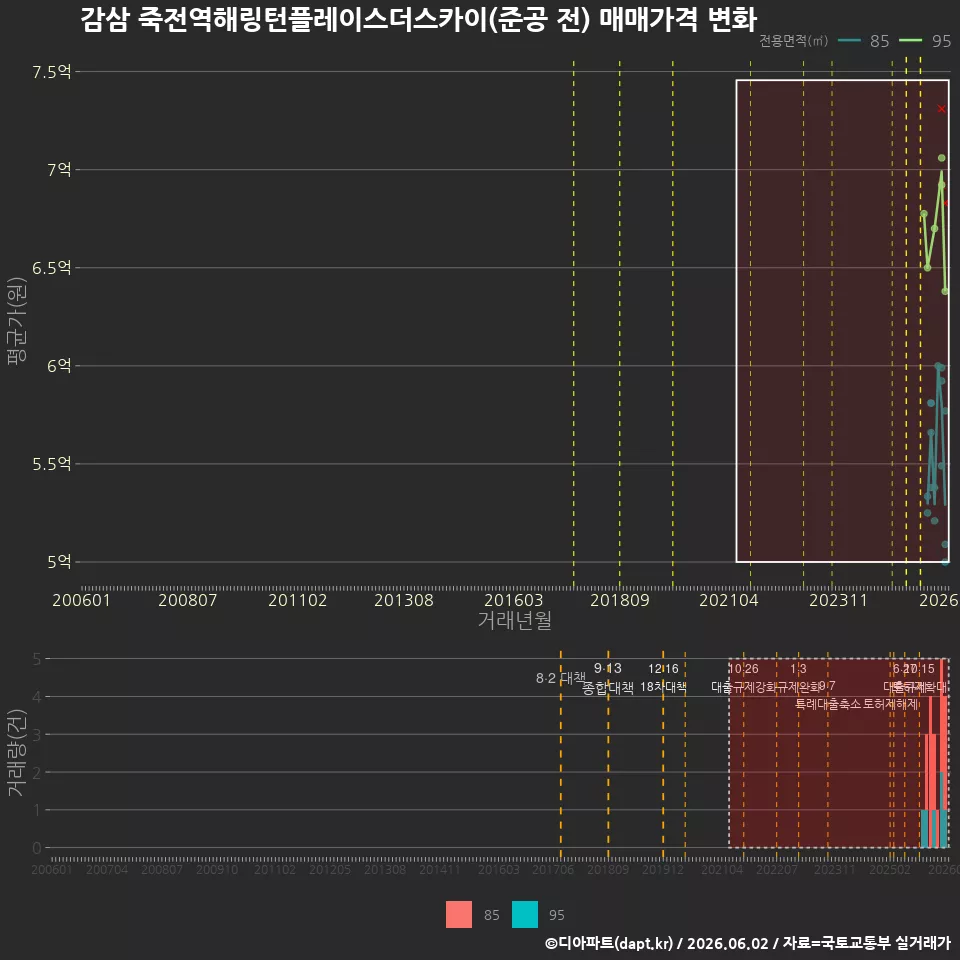Click the '18차대책' annotation label
Viewport: 960px width, 960px height.
[x=663, y=687]
